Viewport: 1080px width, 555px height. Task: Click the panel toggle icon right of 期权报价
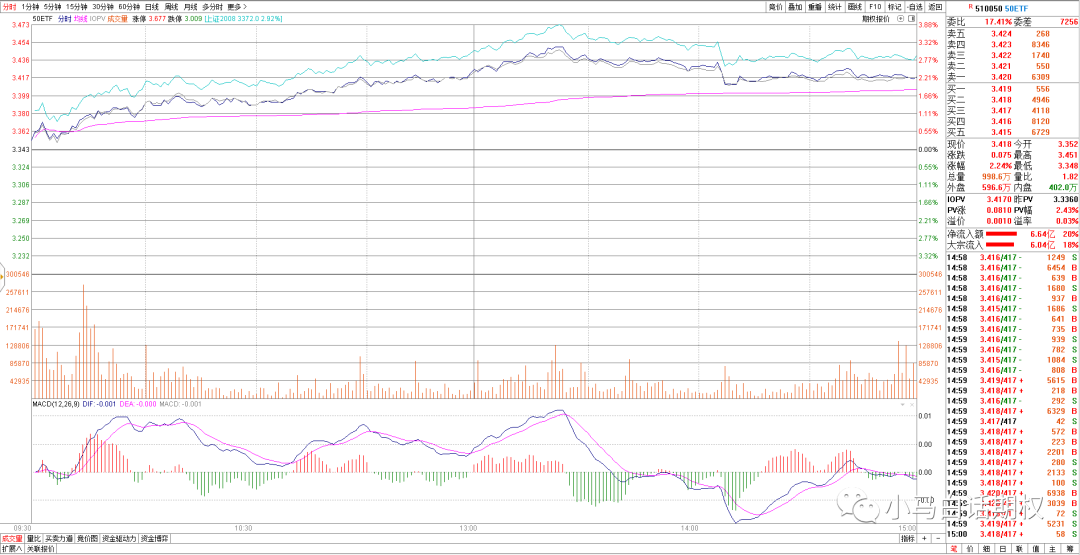coord(911,19)
